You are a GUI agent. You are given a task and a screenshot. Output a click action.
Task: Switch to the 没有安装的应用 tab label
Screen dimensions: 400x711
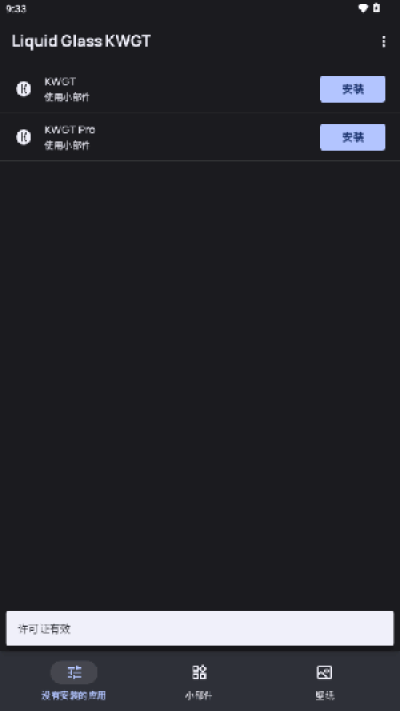[x=73, y=695]
